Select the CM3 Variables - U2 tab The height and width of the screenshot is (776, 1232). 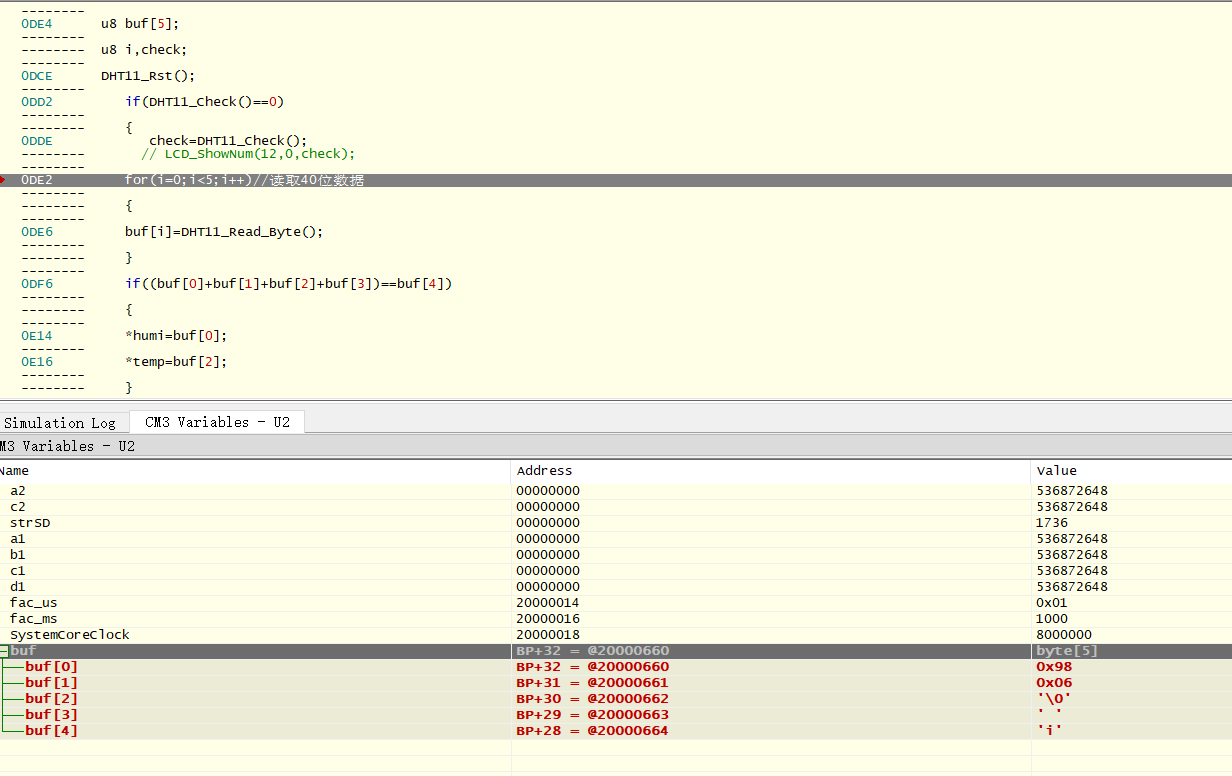[x=217, y=422]
